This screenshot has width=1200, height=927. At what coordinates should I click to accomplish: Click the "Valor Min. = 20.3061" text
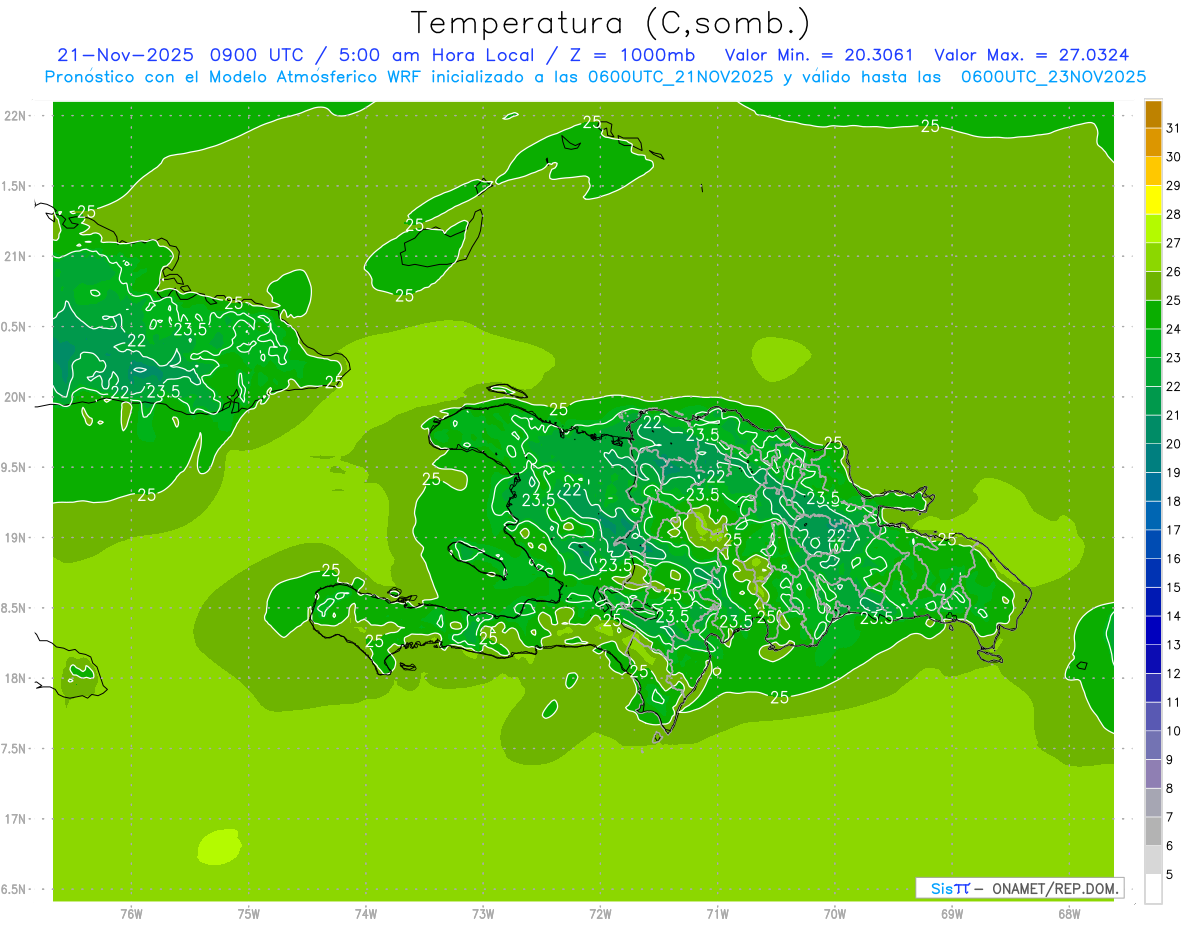[x=818, y=55]
